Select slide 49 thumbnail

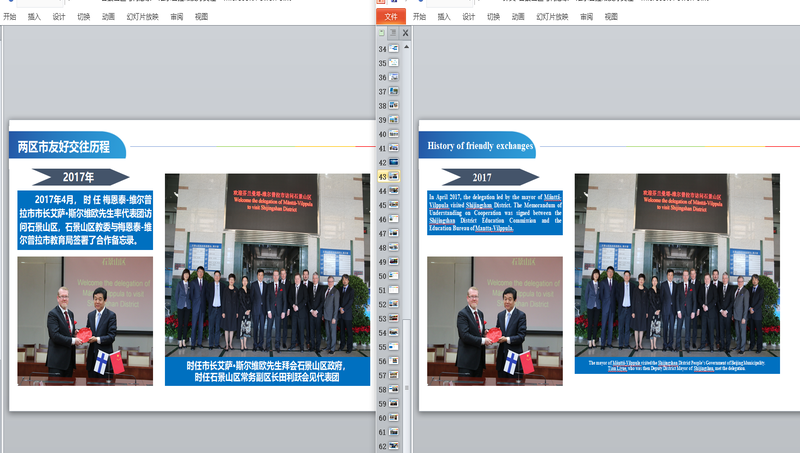click(x=393, y=262)
